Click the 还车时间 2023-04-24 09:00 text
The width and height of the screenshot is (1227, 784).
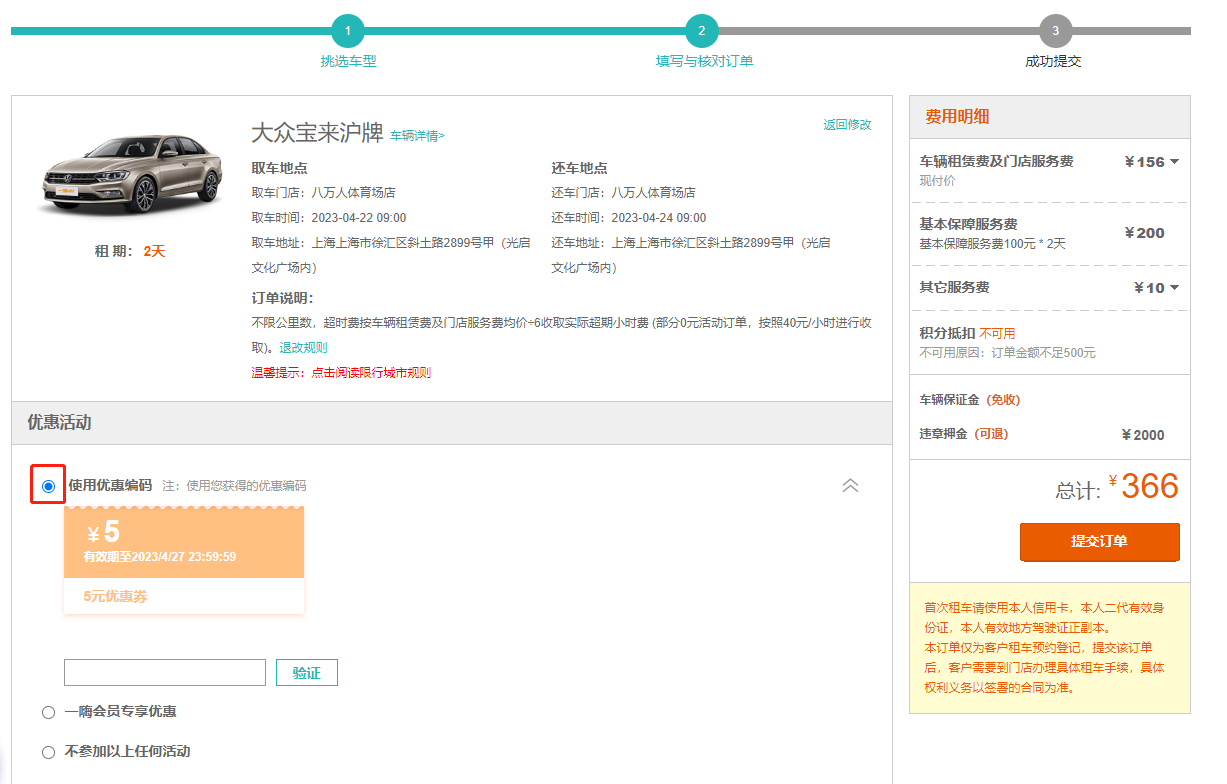pyautogui.click(x=629, y=218)
